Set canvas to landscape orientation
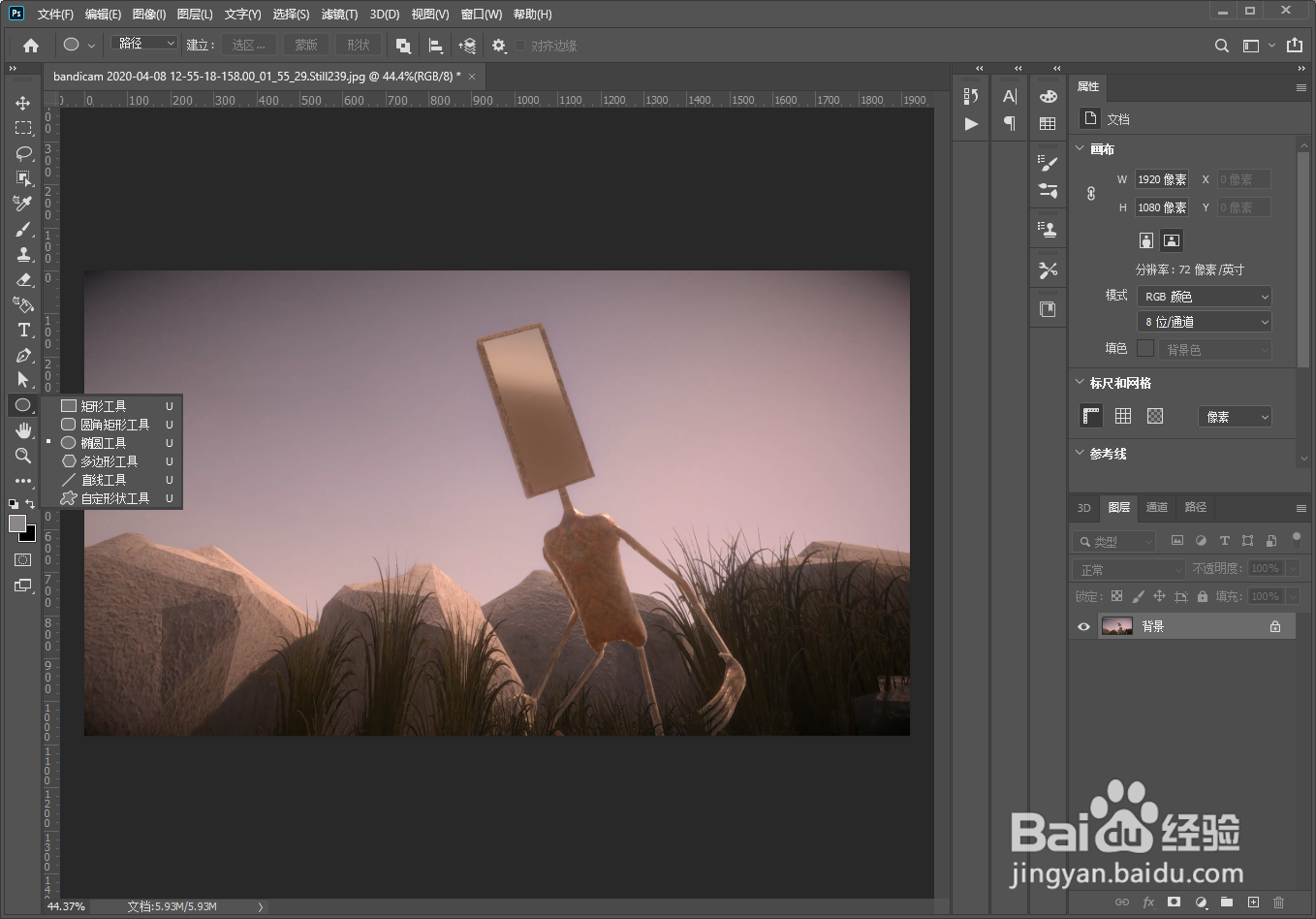 point(1172,240)
